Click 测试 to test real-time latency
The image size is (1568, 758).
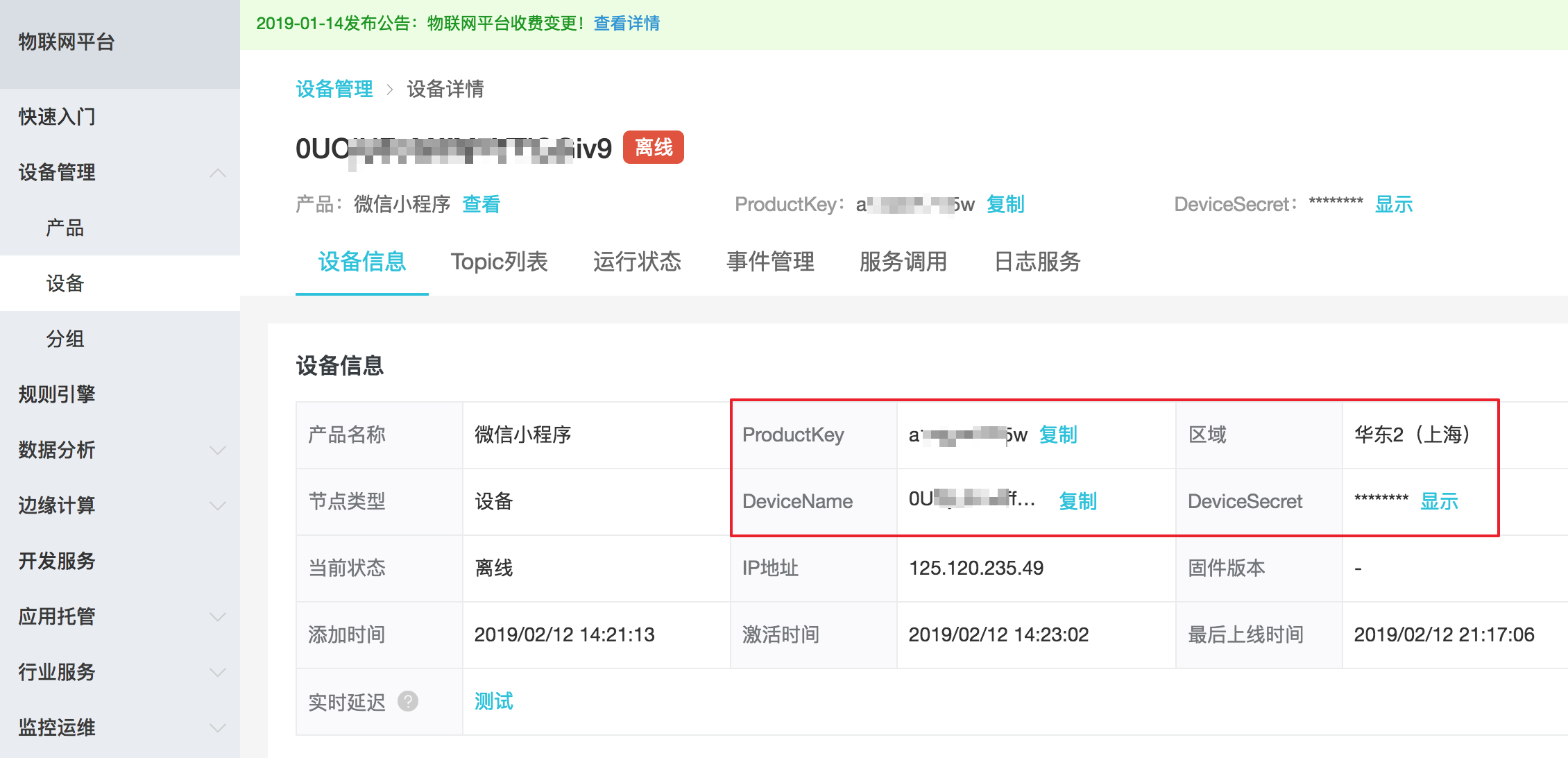493,702
